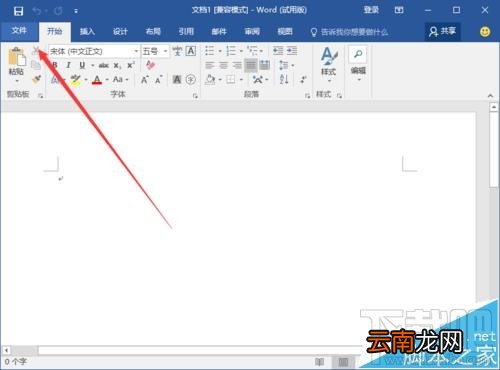Switch to the 布局 Layout tab

click(153, 32)
